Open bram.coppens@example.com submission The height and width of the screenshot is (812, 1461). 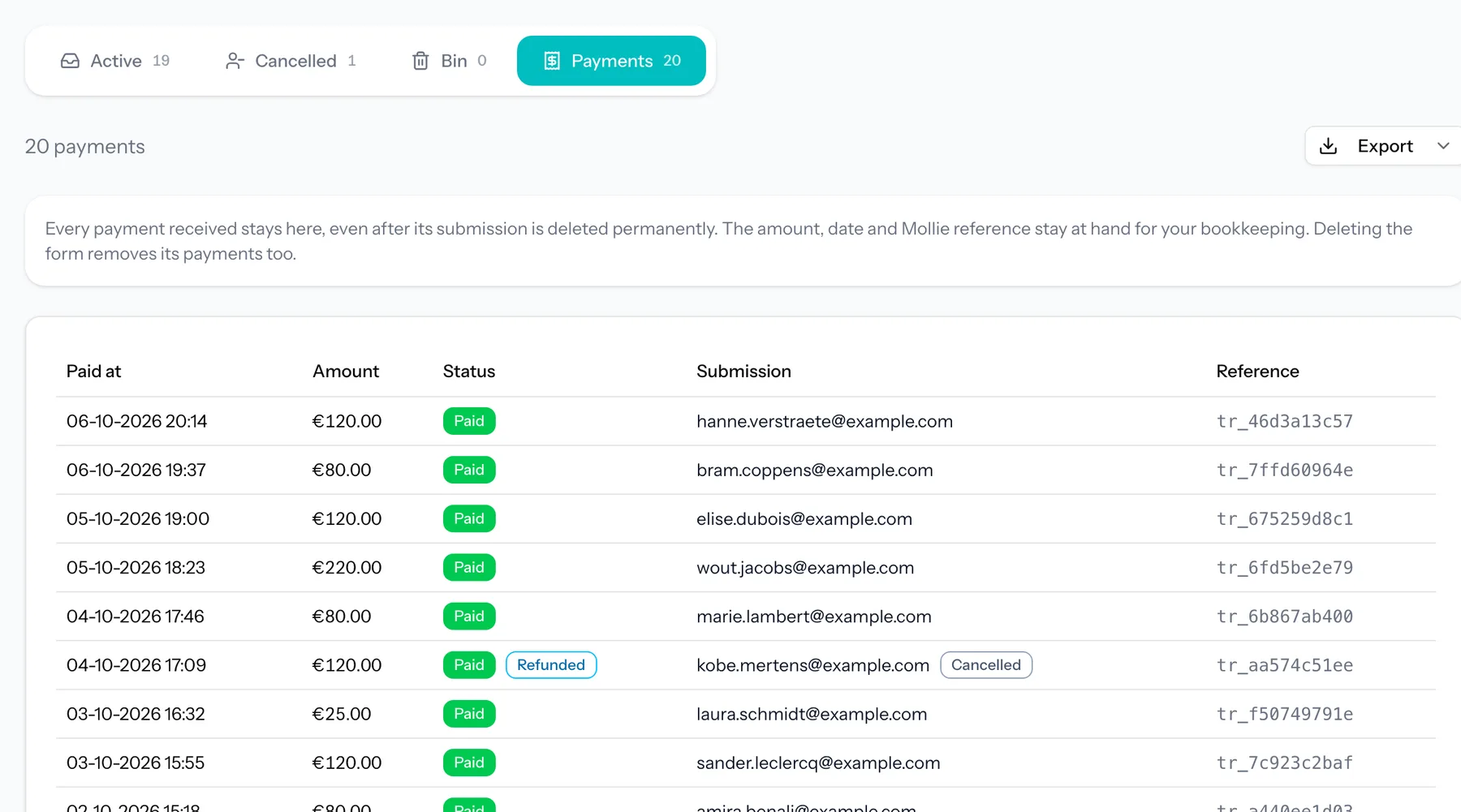click(815, 470)
